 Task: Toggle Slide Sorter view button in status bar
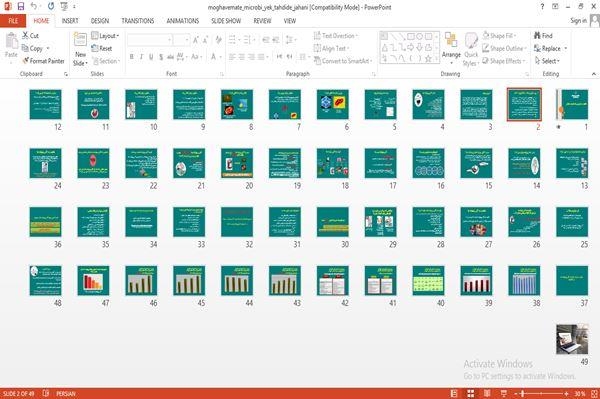(470, 393)
